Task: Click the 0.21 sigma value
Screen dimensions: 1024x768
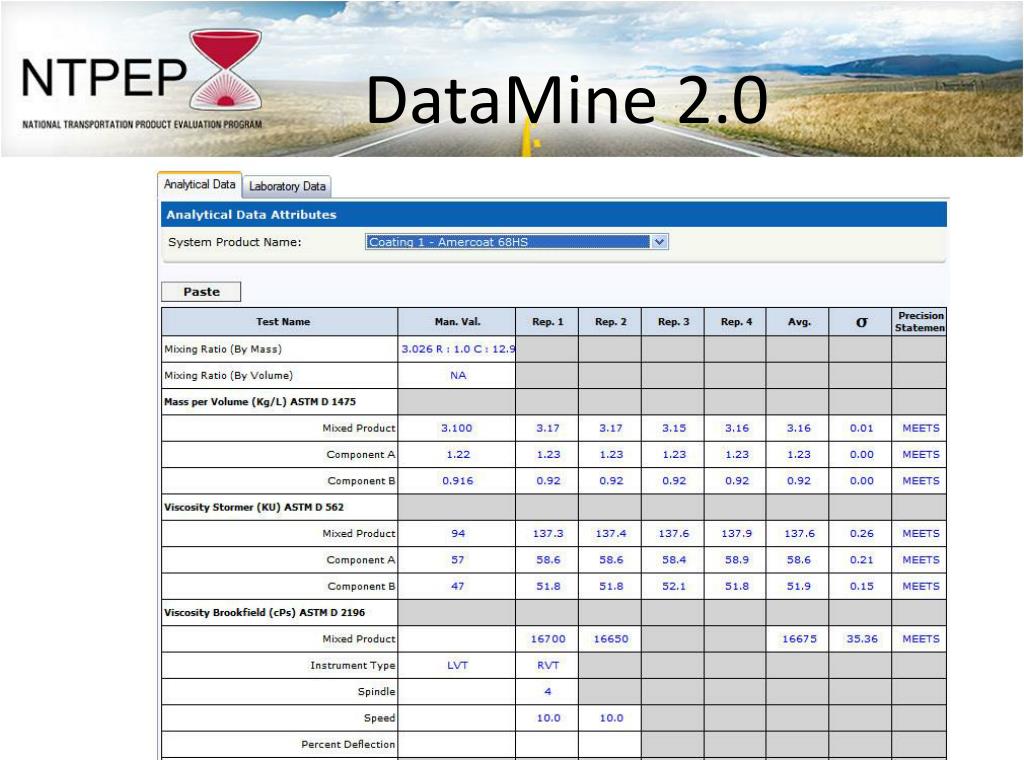Action: click(861, 560)
